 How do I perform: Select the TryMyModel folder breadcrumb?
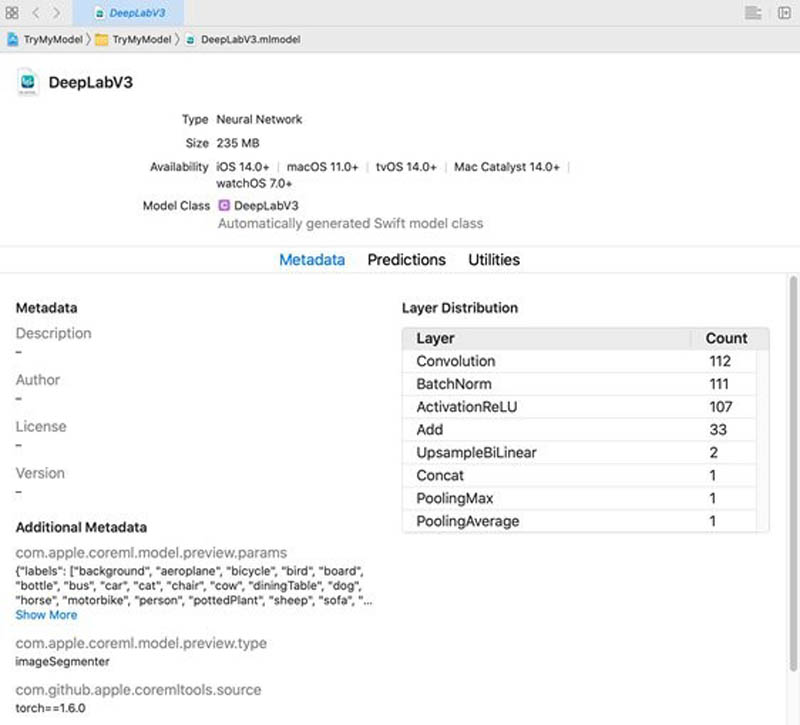135,39
